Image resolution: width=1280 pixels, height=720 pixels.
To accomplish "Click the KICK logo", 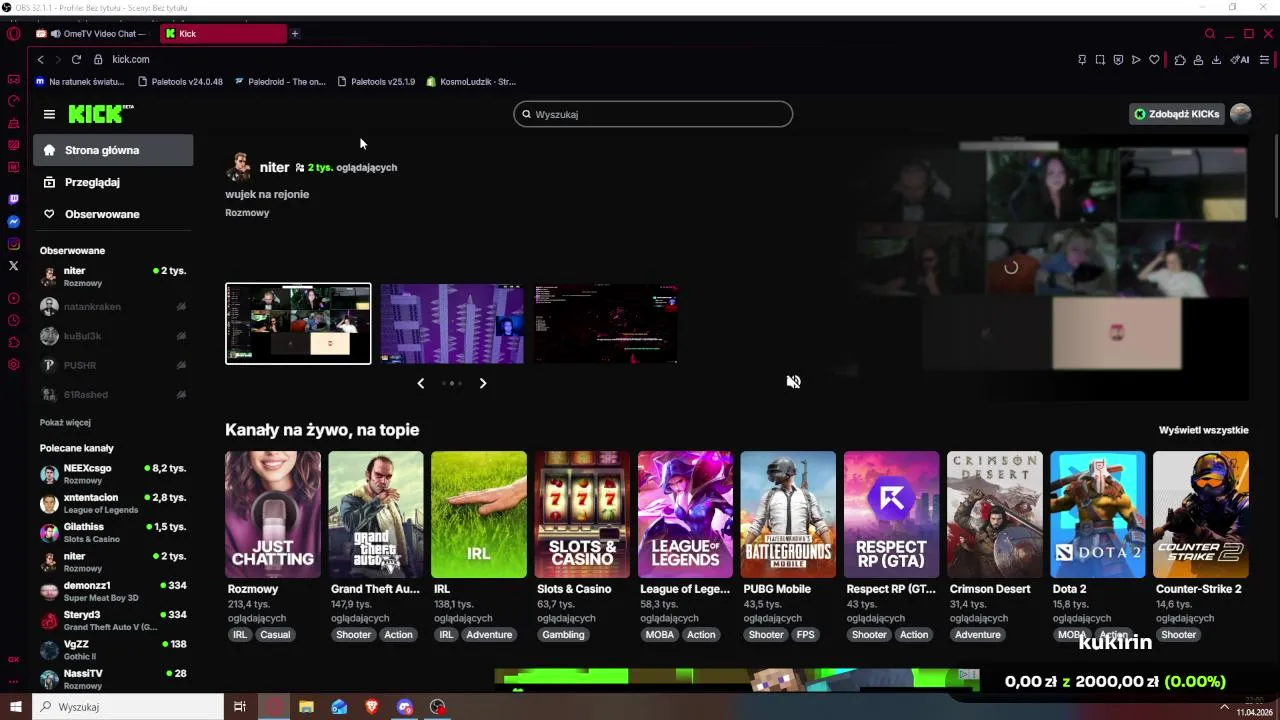I will pos(100,114).
